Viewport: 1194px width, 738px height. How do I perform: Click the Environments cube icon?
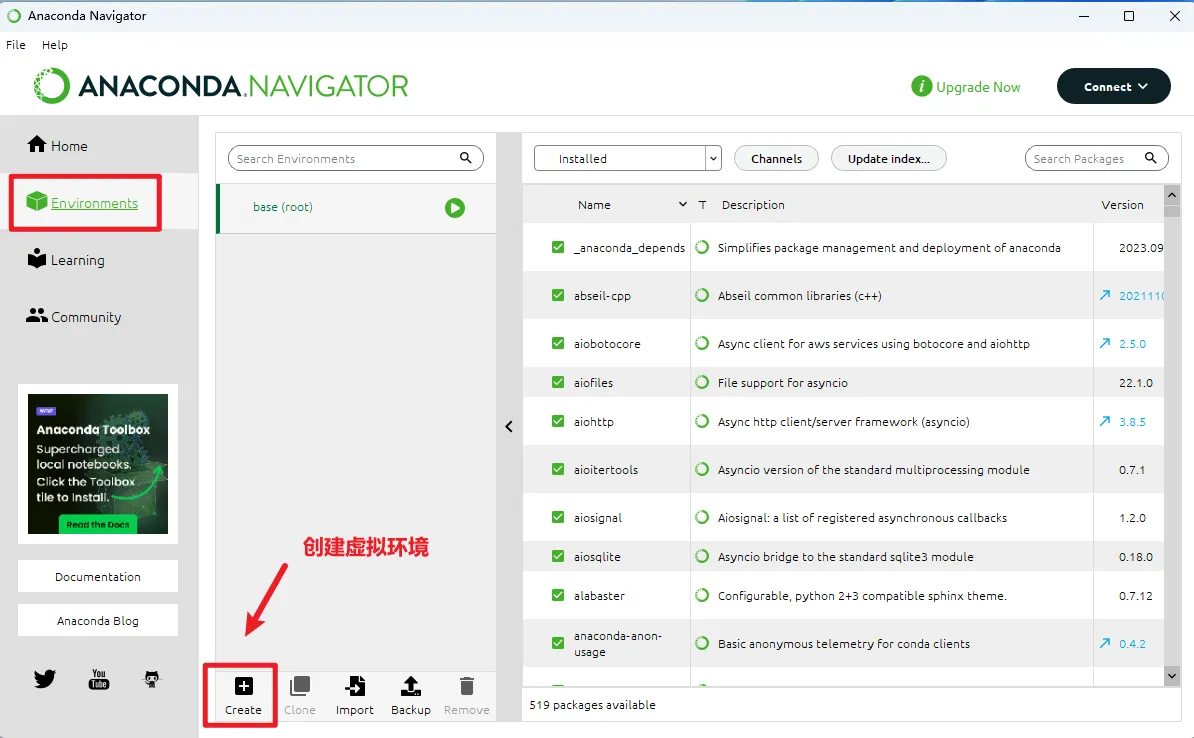37,201
